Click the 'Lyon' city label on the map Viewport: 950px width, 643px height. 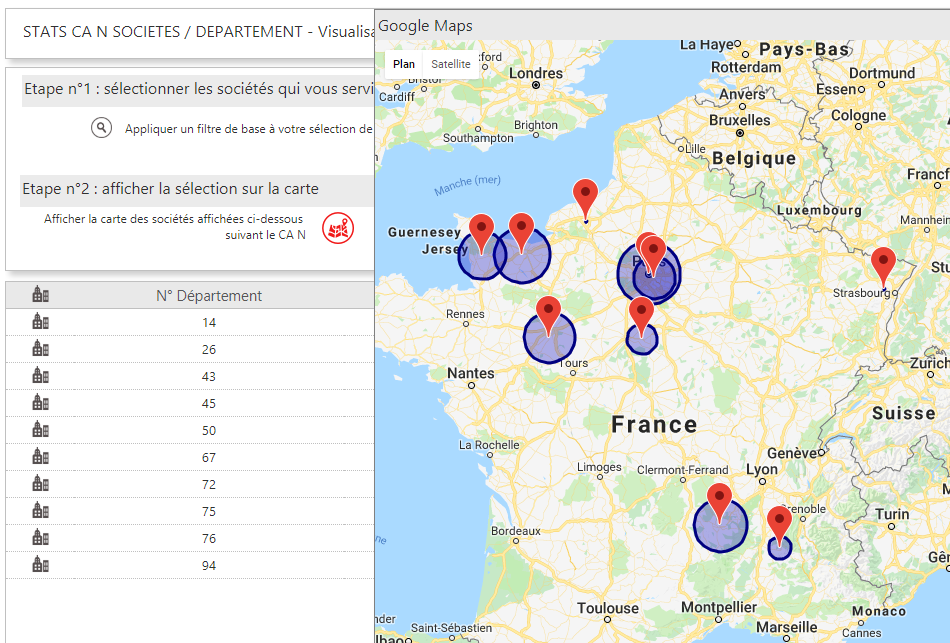tap(762, 470)
